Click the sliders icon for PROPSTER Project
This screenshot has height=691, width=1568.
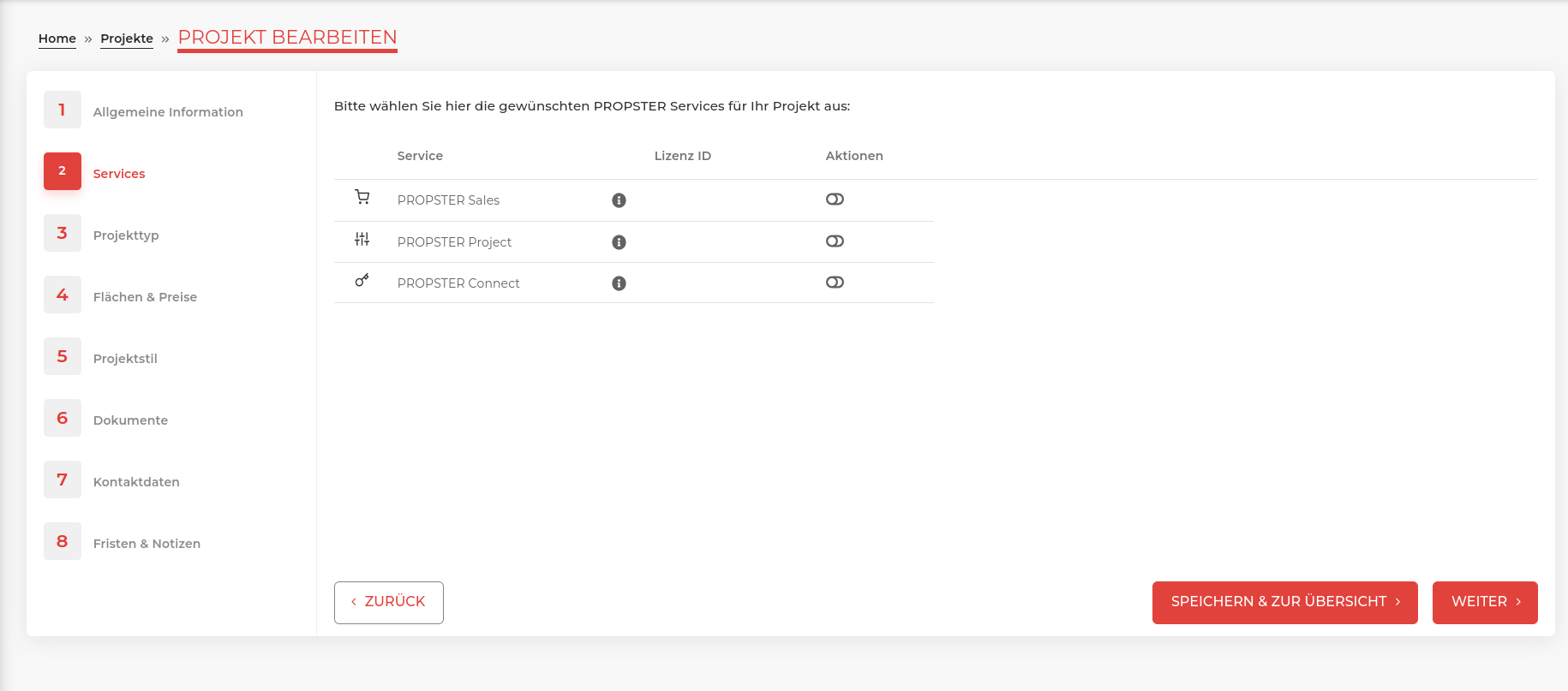362,240
